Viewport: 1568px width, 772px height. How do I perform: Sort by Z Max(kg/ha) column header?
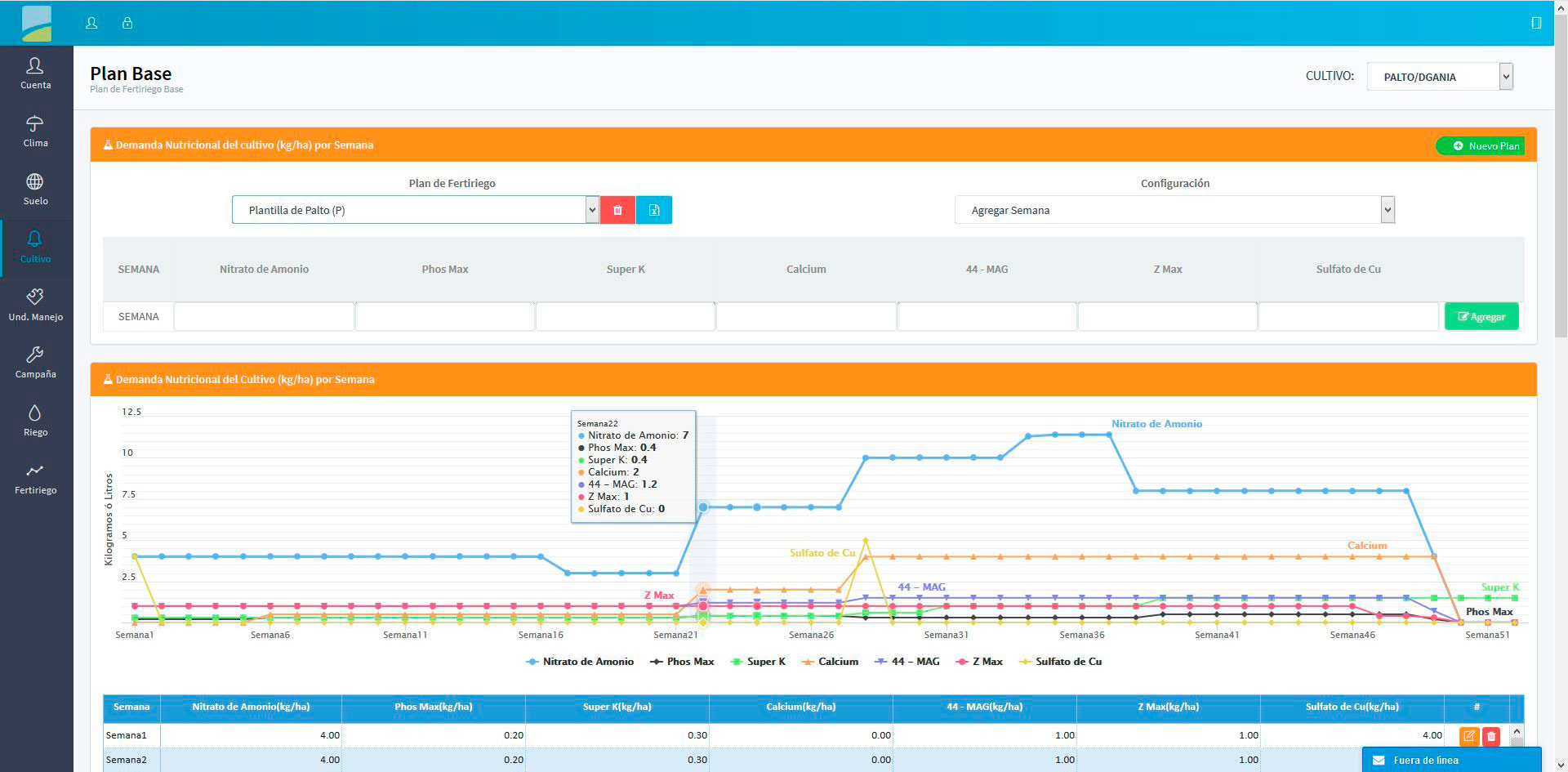1169,707
